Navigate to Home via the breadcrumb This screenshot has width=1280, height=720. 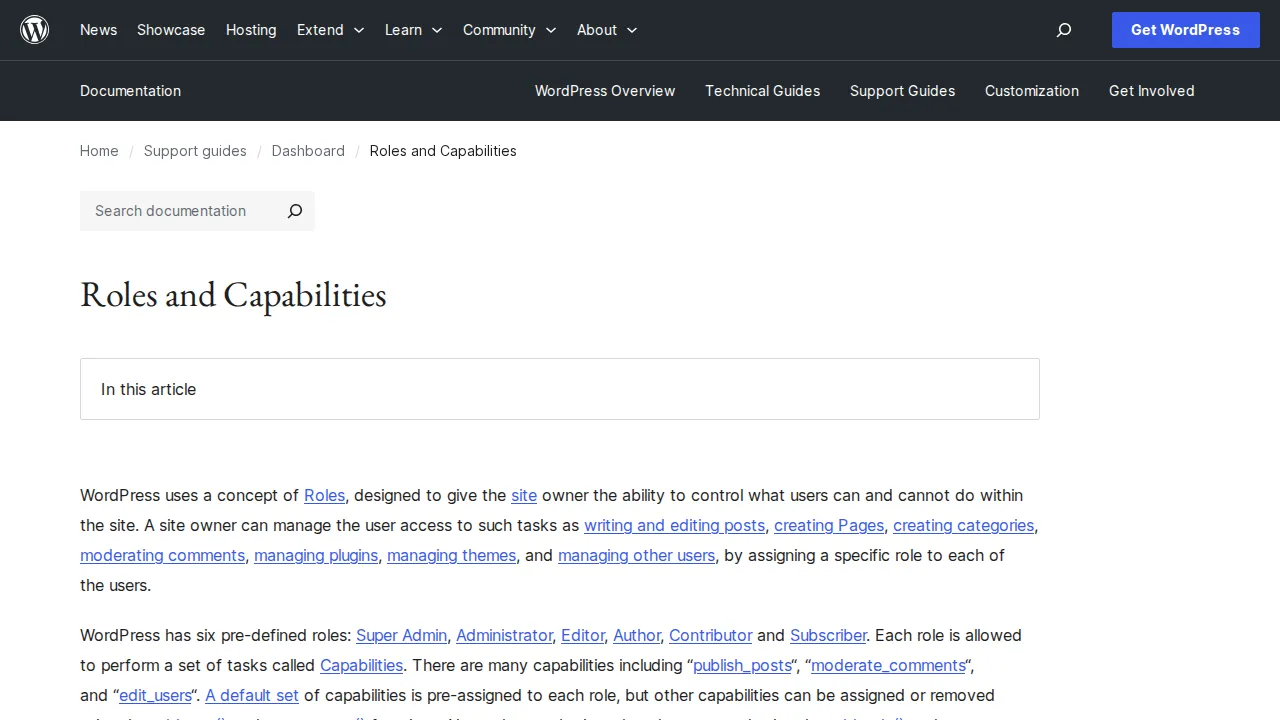click(x=99, y=151)
